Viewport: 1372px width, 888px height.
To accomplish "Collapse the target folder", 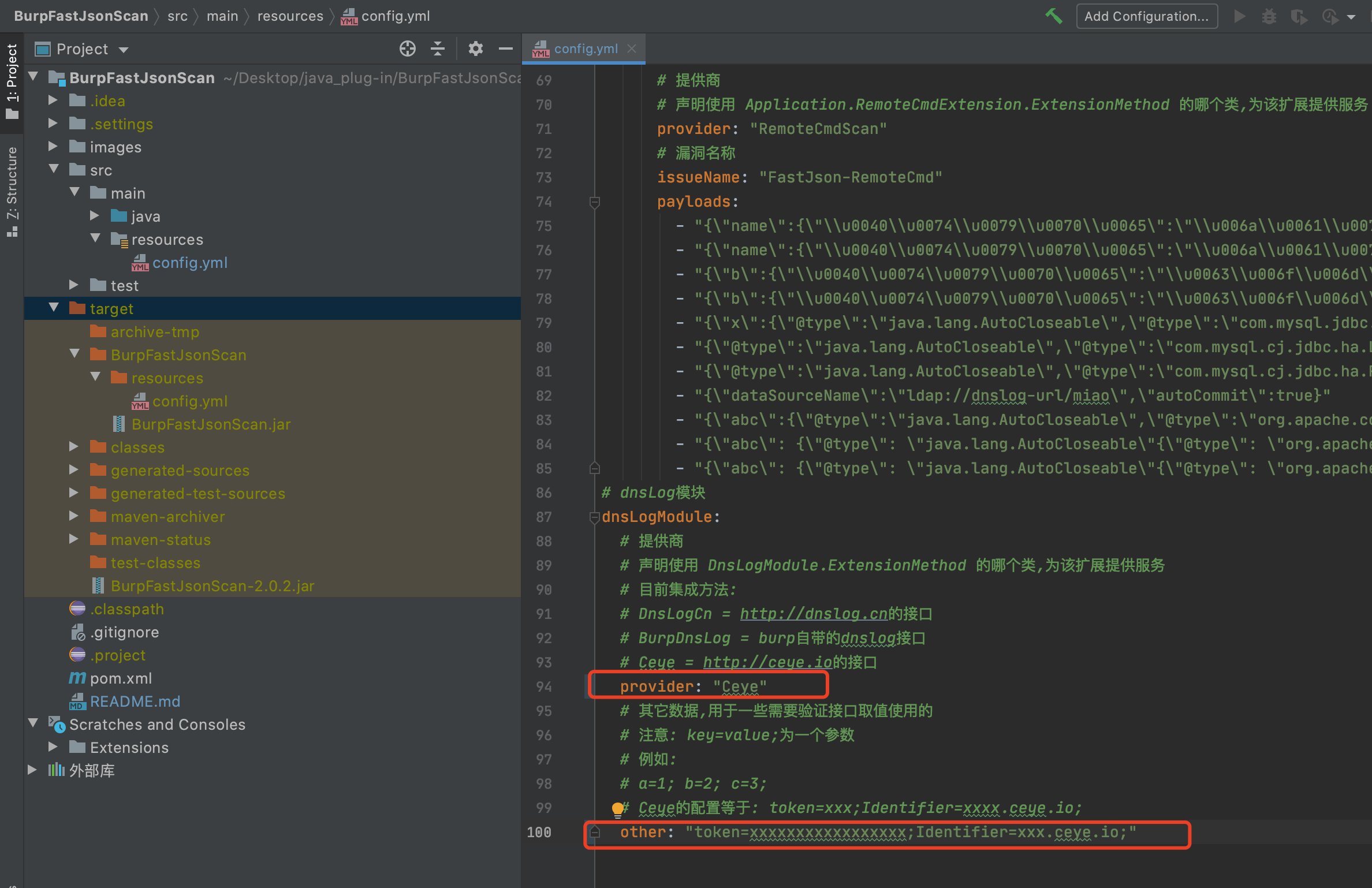I will pyautogui.click(x=54, y=308).
